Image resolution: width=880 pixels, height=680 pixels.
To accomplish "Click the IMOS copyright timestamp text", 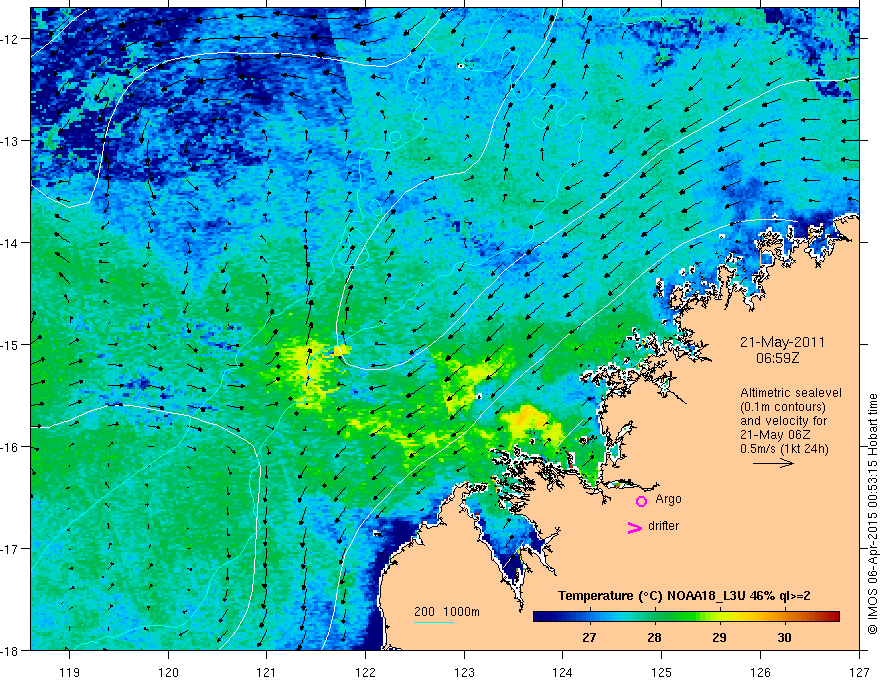I will click(872, 512).
